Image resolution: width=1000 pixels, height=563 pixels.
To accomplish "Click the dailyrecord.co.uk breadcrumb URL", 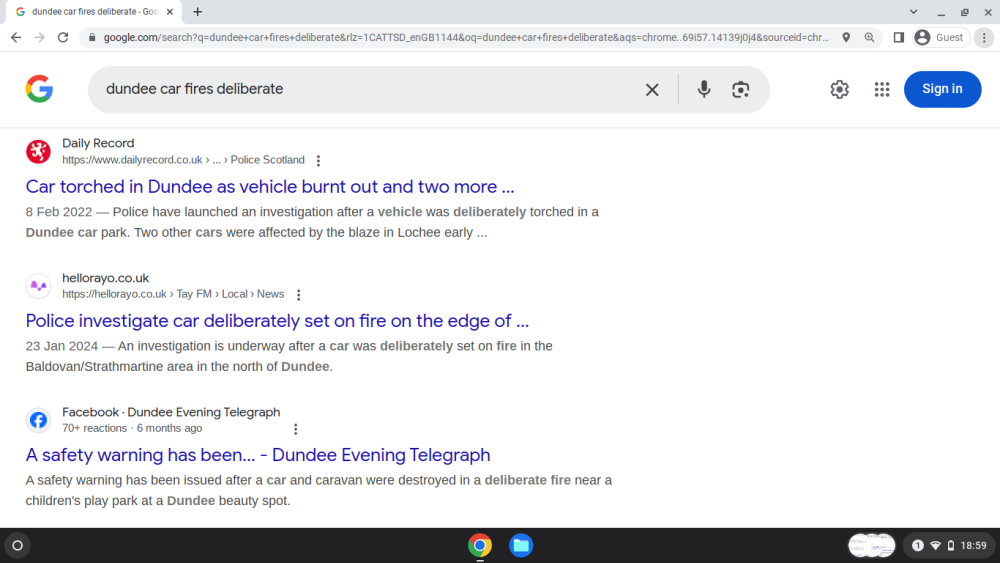I will pos(183,160).
